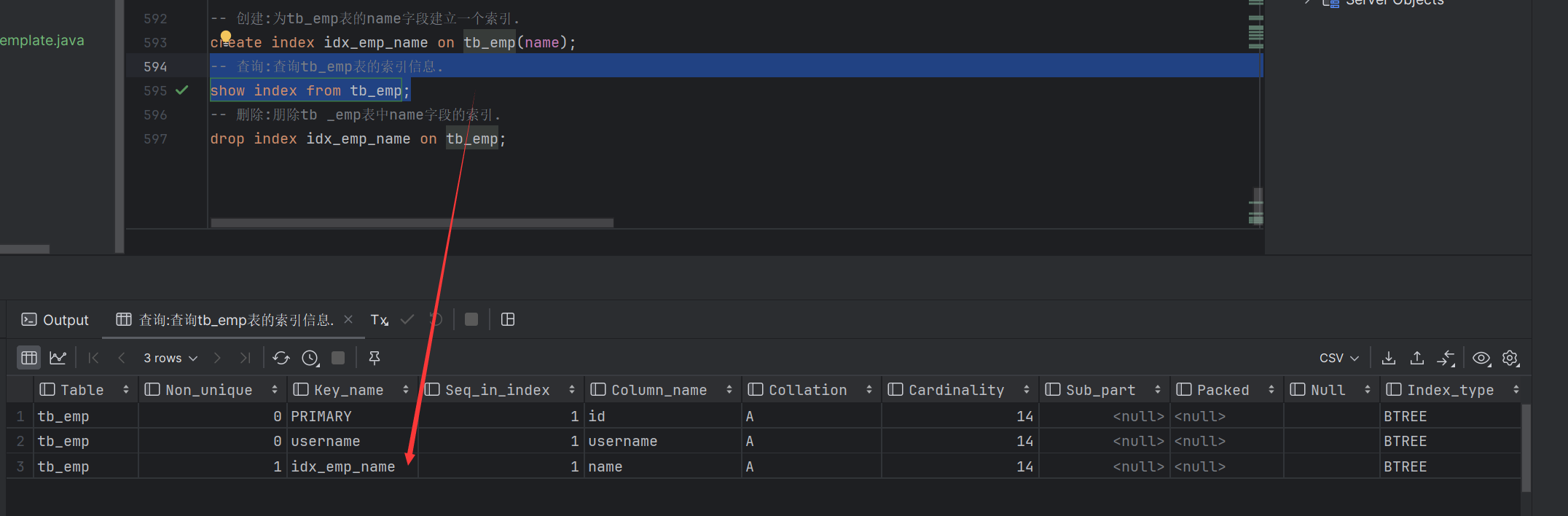This screenshot has width=1568, height=516.
Task: Click username in Column_name column
Action: (x=662, y=441)
